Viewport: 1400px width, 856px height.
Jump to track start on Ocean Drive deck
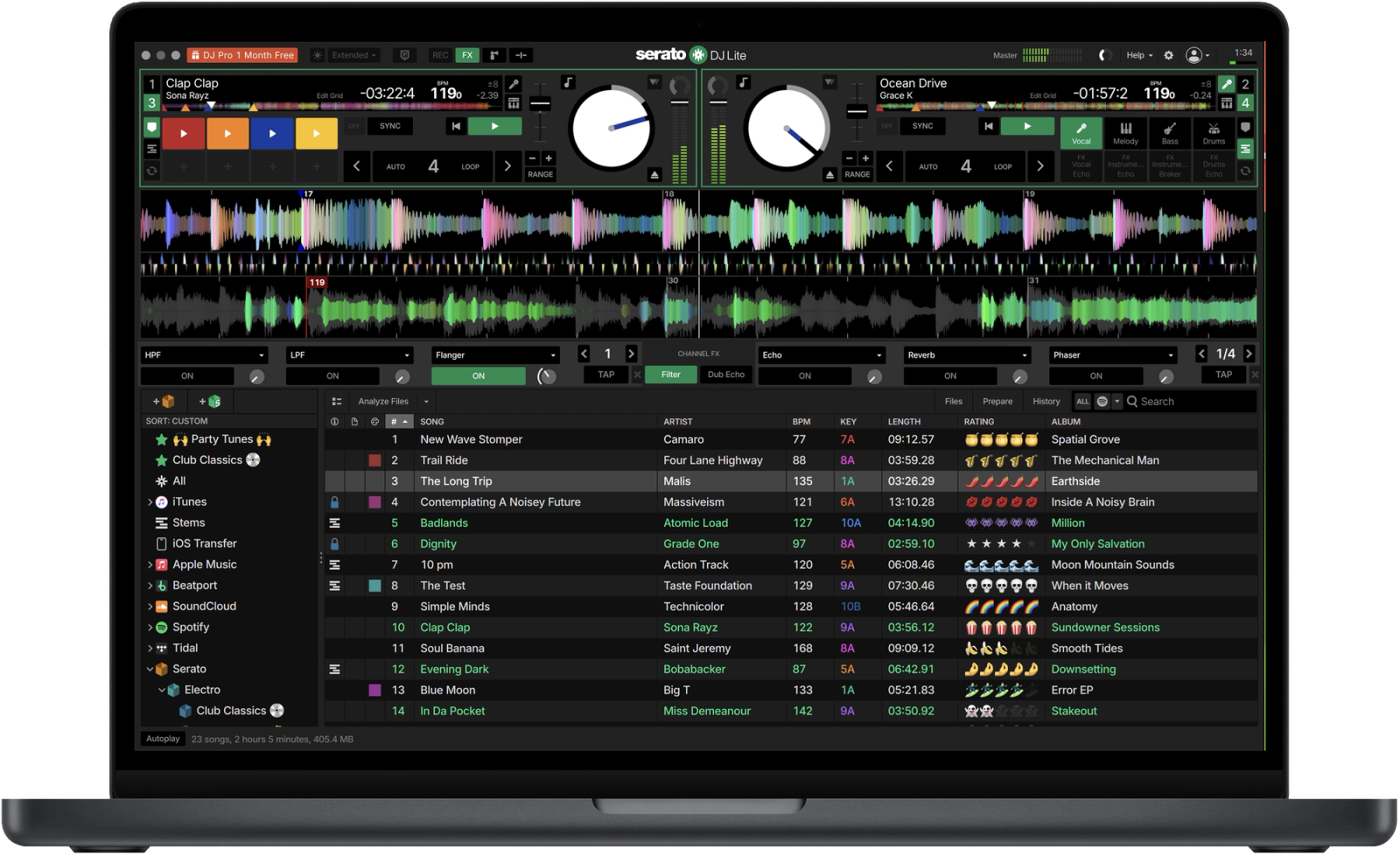(988, 127)
